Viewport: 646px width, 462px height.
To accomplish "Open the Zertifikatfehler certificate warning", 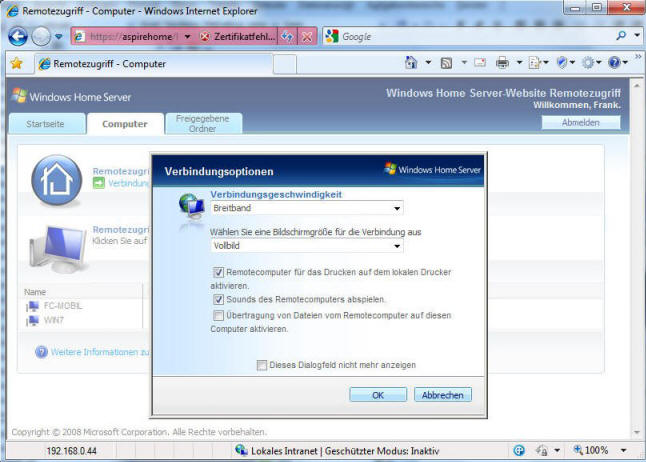I will click(238, 37).
